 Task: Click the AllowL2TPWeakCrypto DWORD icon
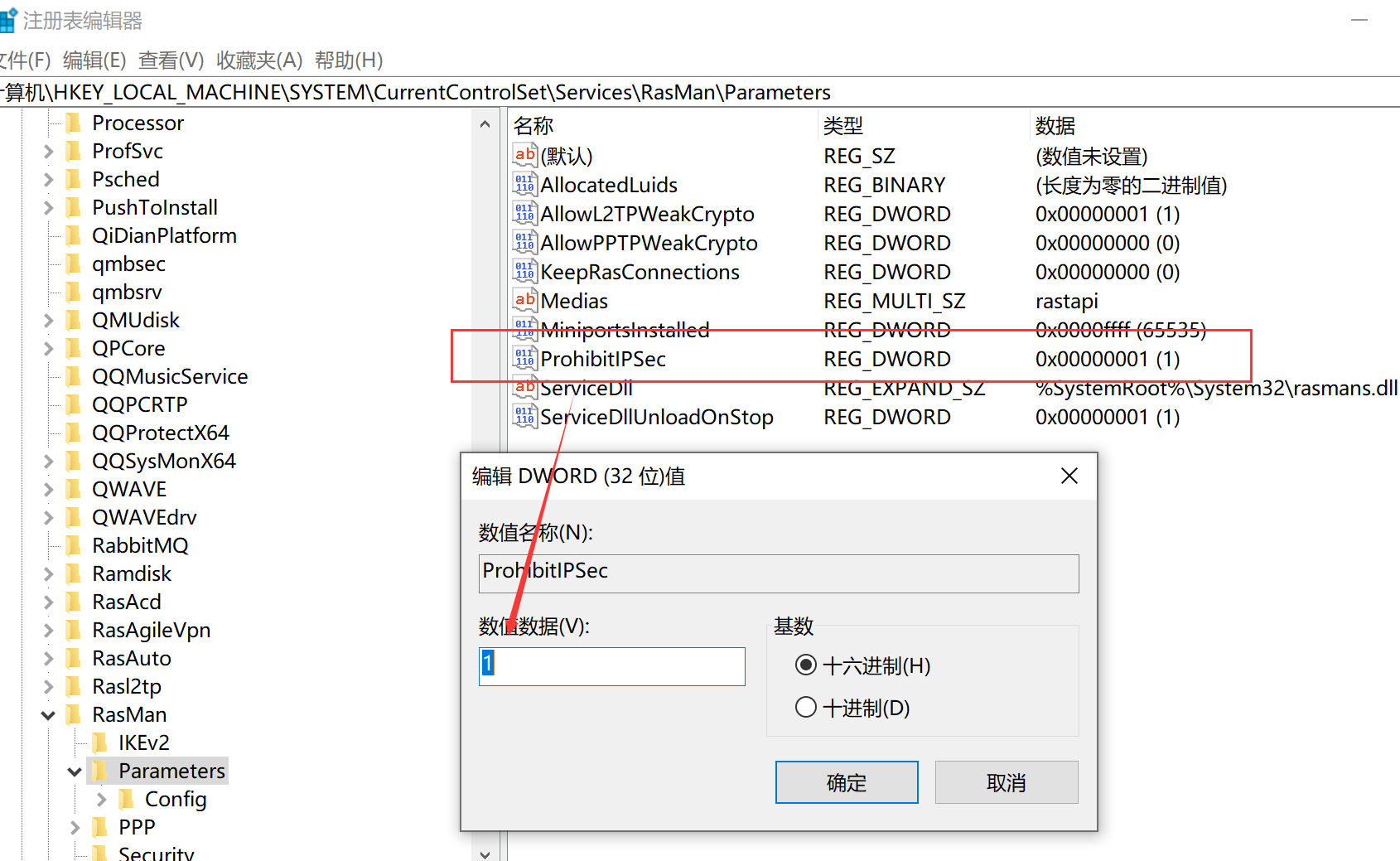click(x=524, y=213)
